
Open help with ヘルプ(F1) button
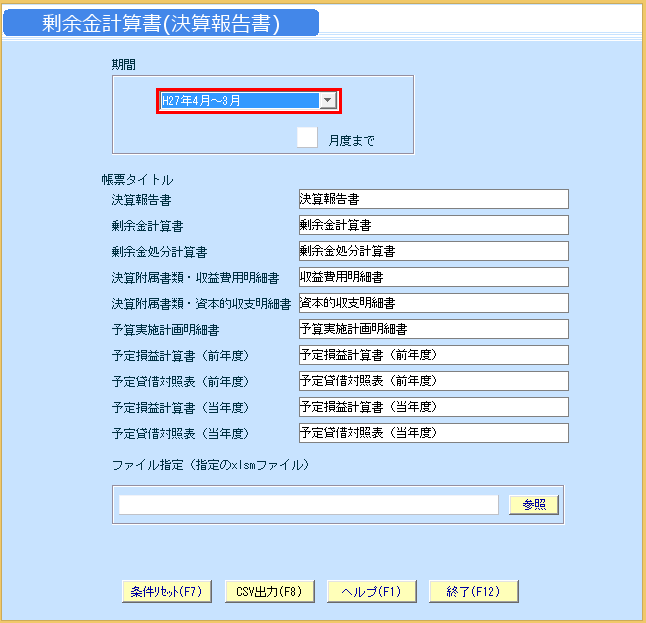372,592
